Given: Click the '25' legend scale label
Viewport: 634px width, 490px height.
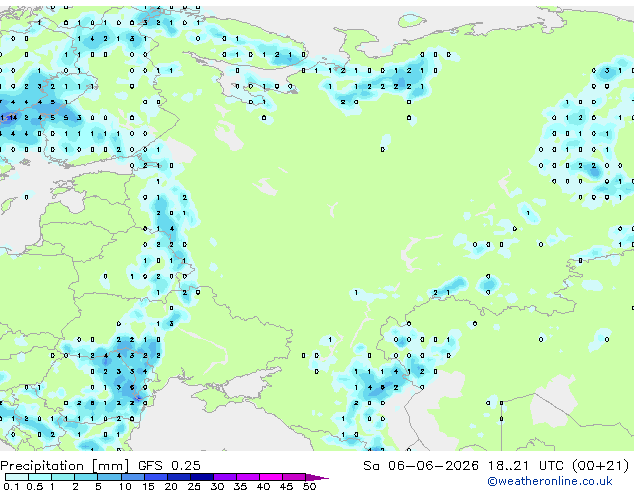Looking at the screenshot, I should [x=194, y=486].
